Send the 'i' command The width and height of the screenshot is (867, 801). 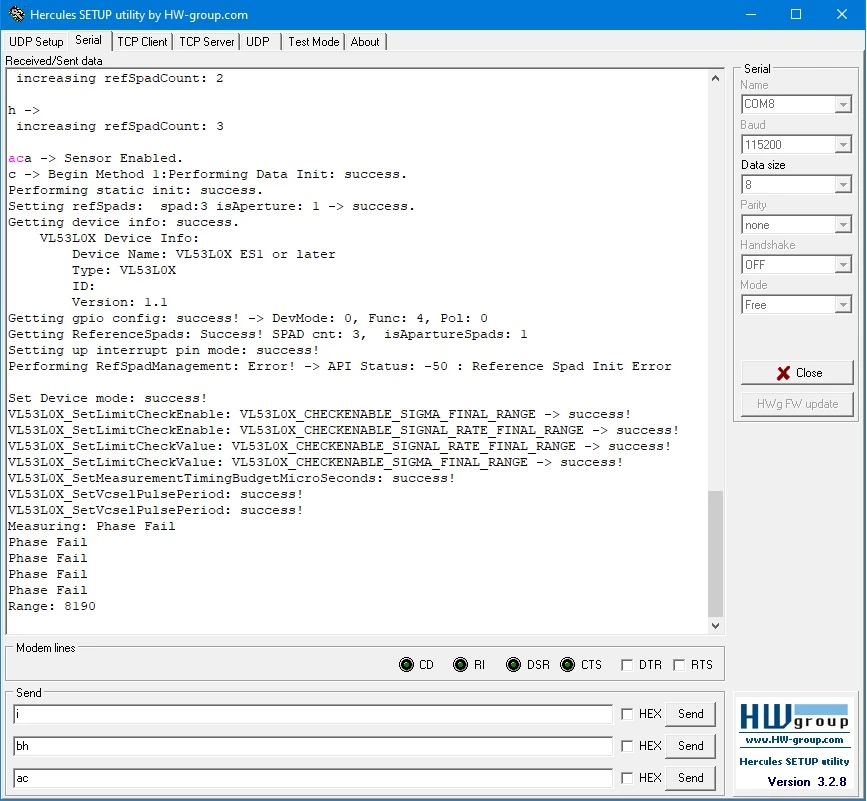(x=691, y=714)
